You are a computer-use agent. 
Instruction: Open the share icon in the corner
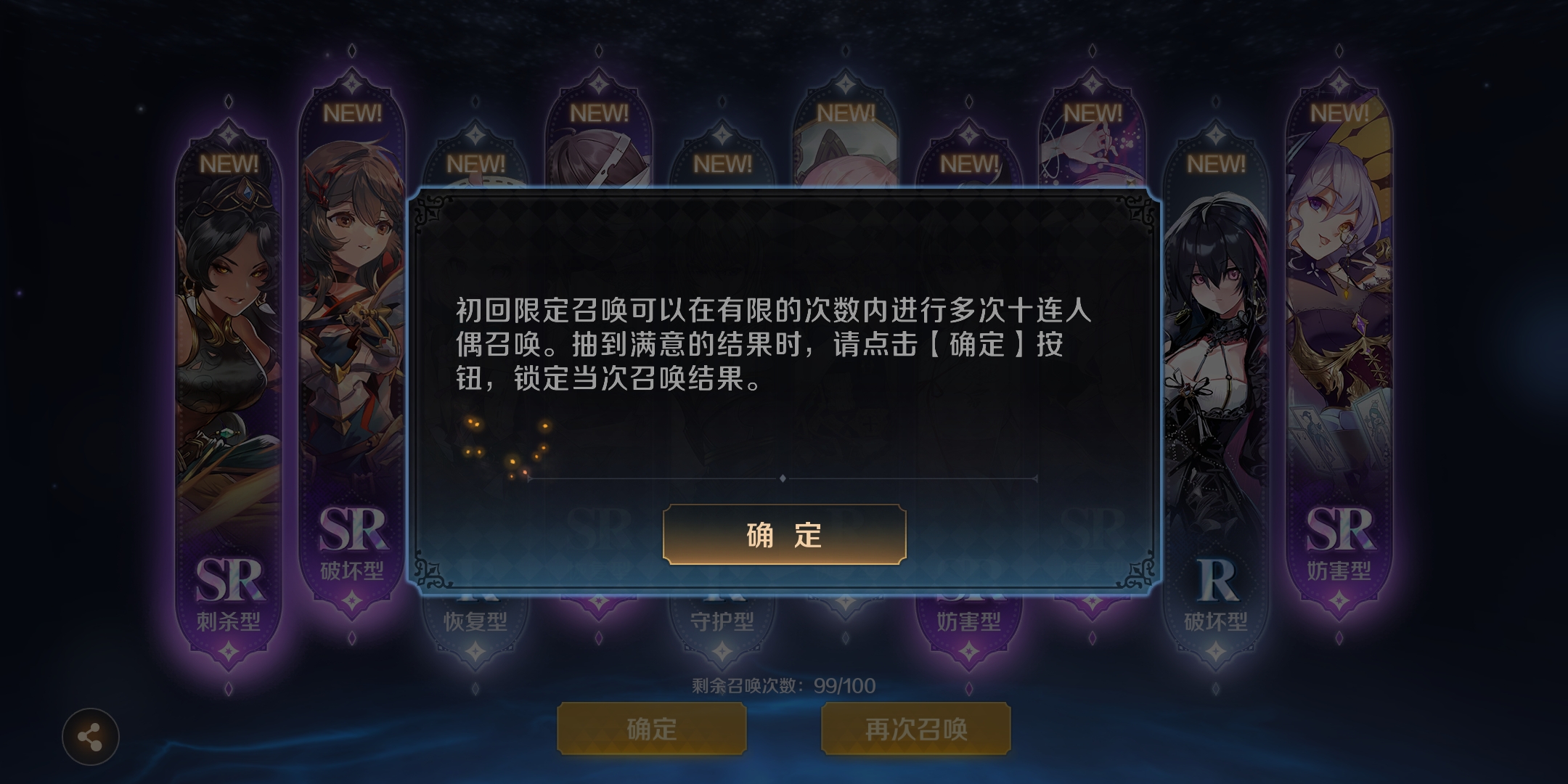[x=90, y=737]
